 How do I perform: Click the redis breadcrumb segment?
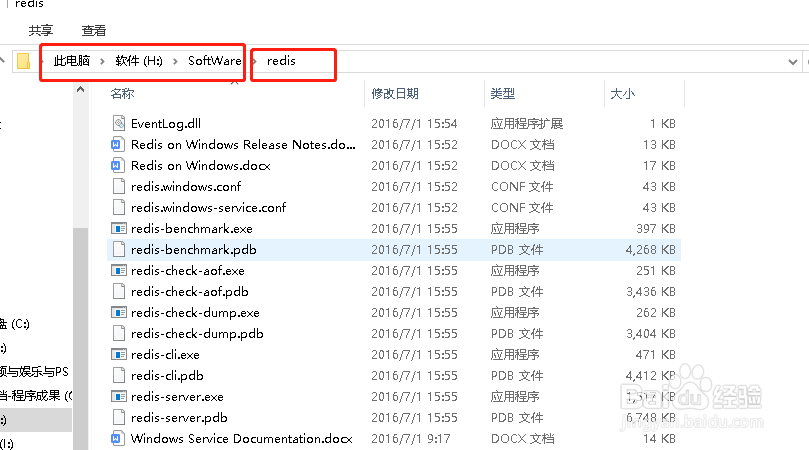(x=281, y=61)
